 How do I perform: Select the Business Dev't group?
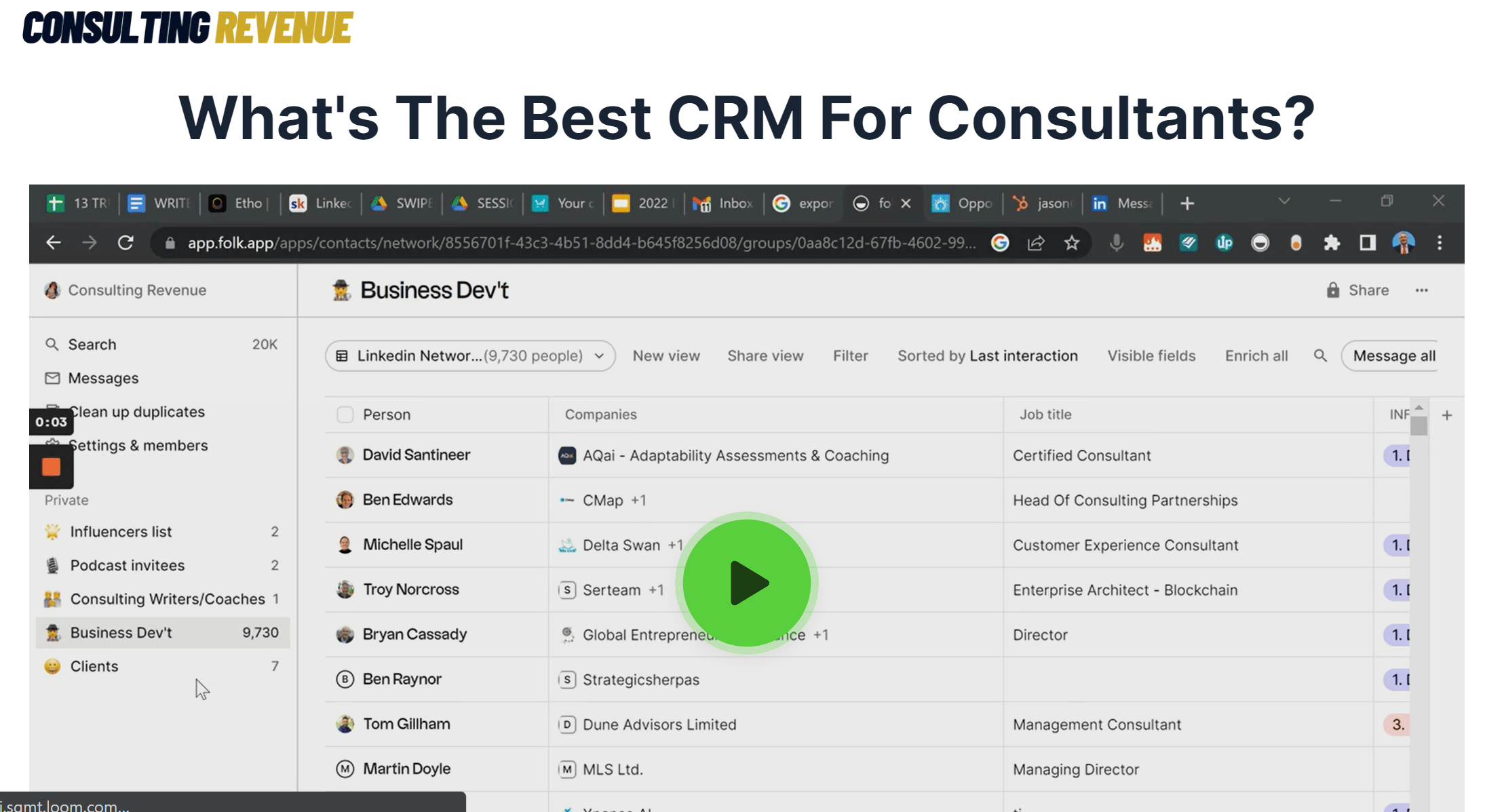(163, 632)
